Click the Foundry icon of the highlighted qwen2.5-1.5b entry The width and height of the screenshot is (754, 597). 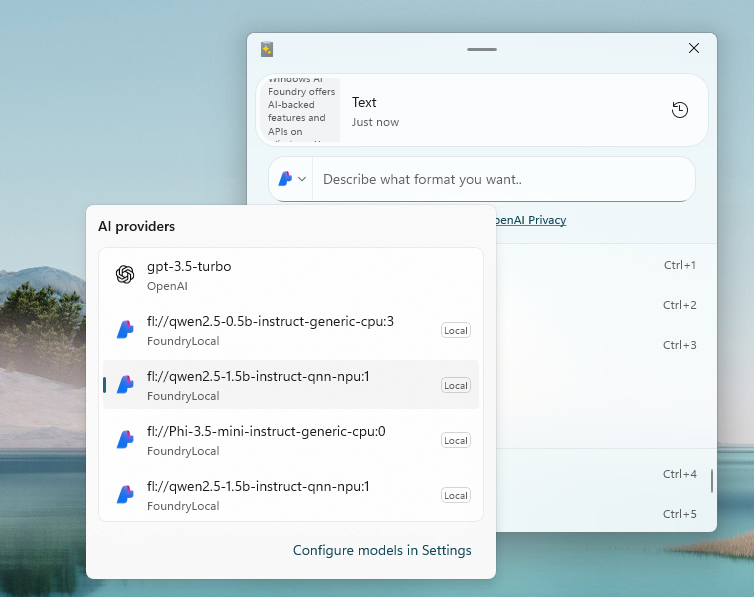click(125, 385)
